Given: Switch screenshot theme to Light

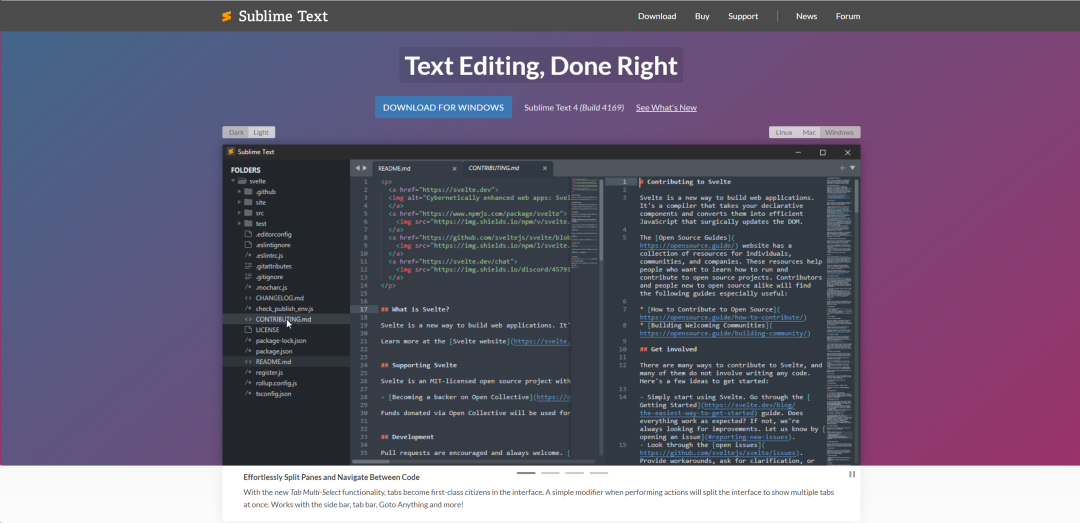Looking at the screenshot, I should pyautogui.click(x=261, y=132).
